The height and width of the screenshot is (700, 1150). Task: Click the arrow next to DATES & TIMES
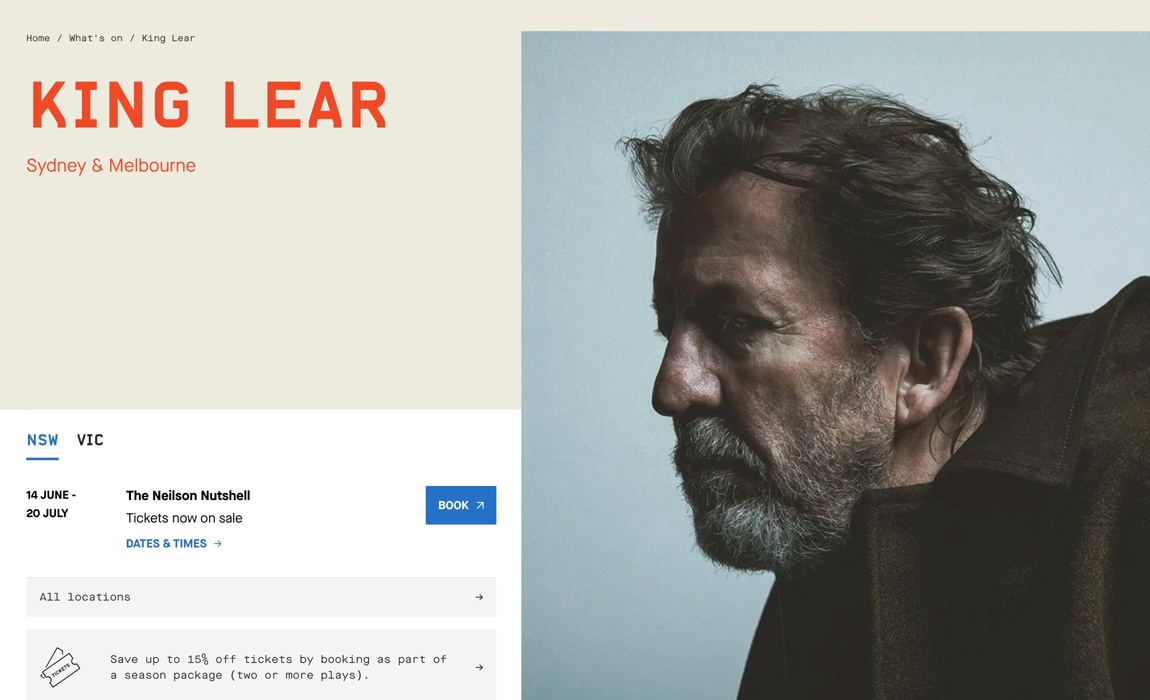click(217, 544)
